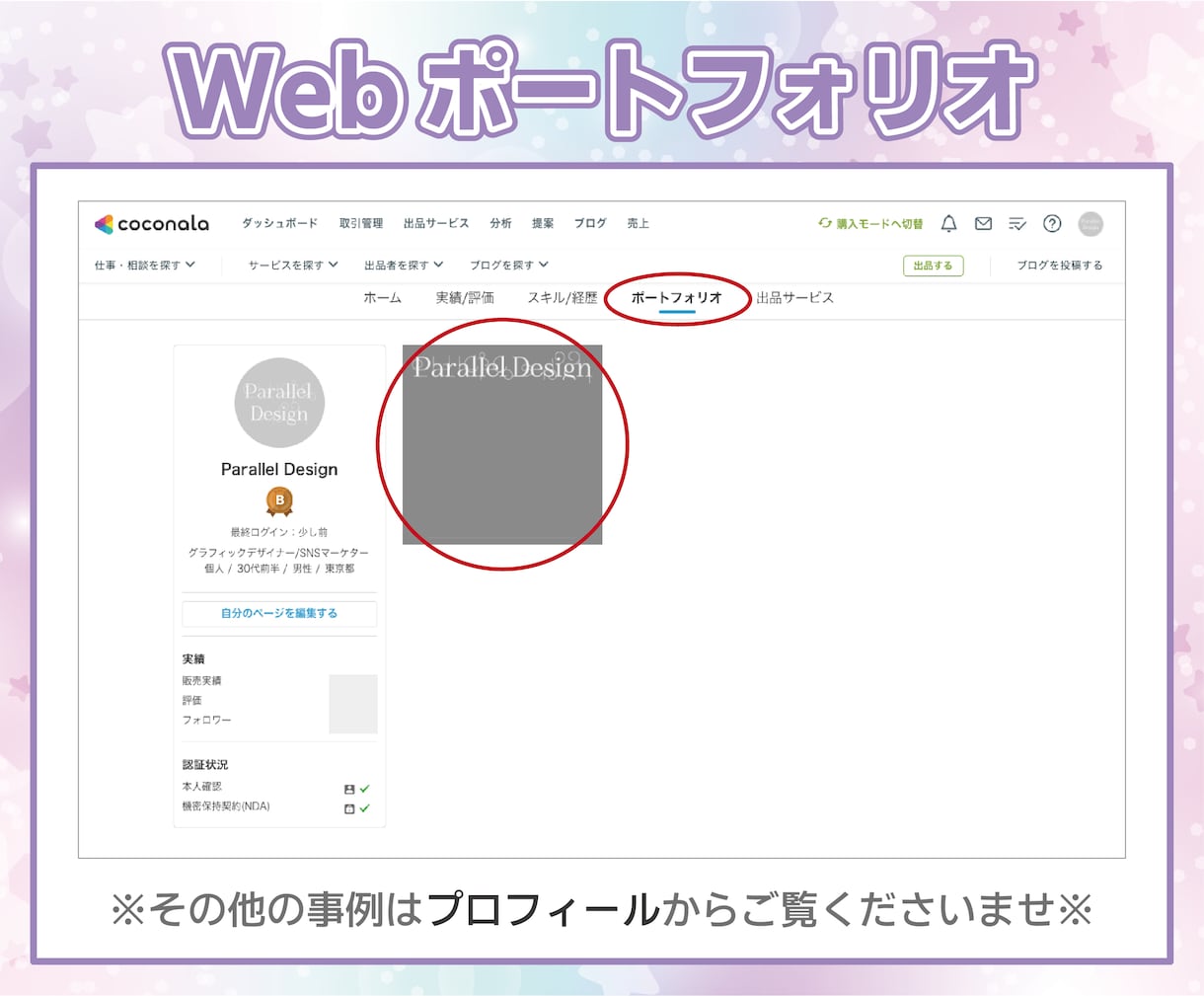Image resolution: width=1204 pixels, height=996 pixels.
Task: Click the bronze B rank badge
Action: [279, 501]
